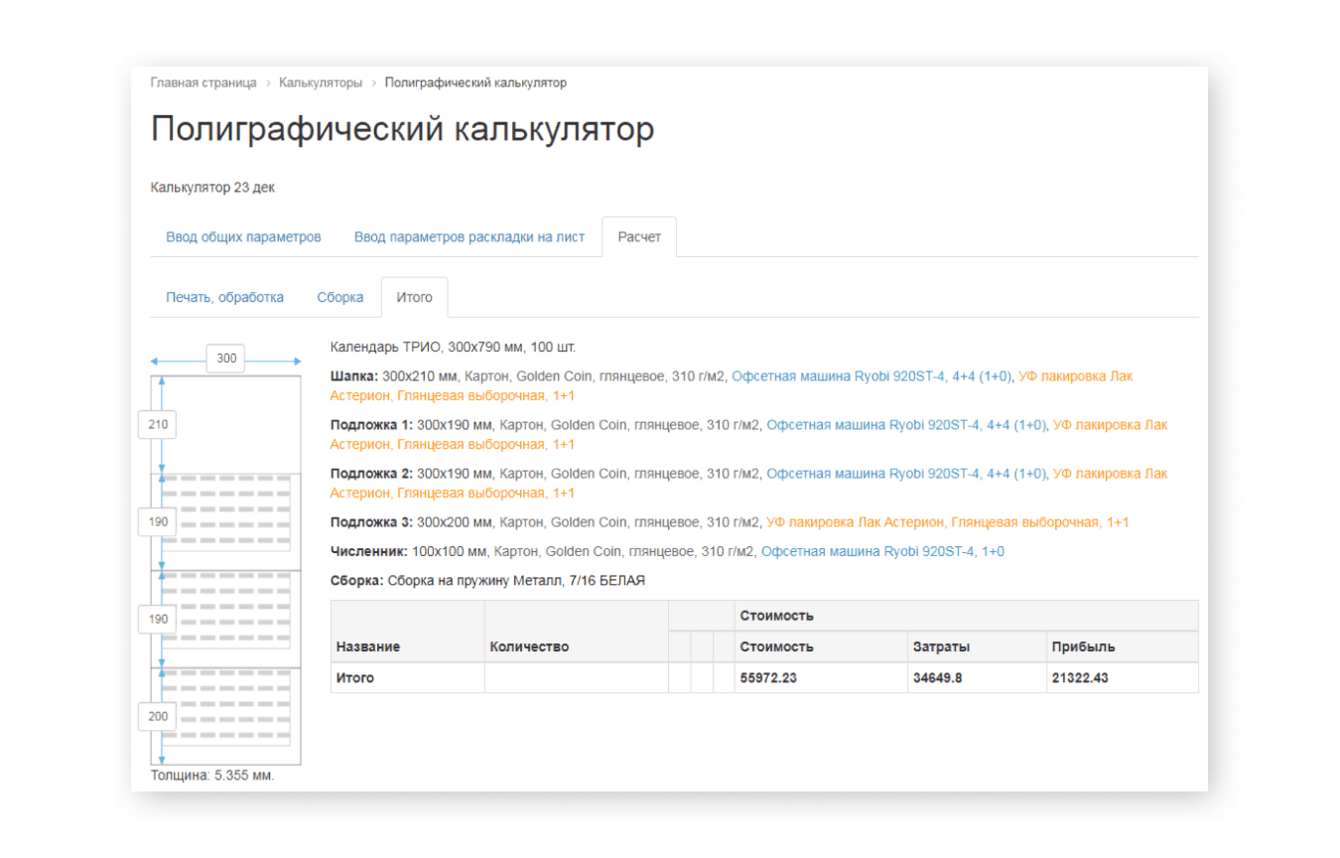The height and width of the screenshot is (858, 1340).
Task: Follow the Ryobi offset machine link in Подложка 2
Action: (x=905, y=474)
